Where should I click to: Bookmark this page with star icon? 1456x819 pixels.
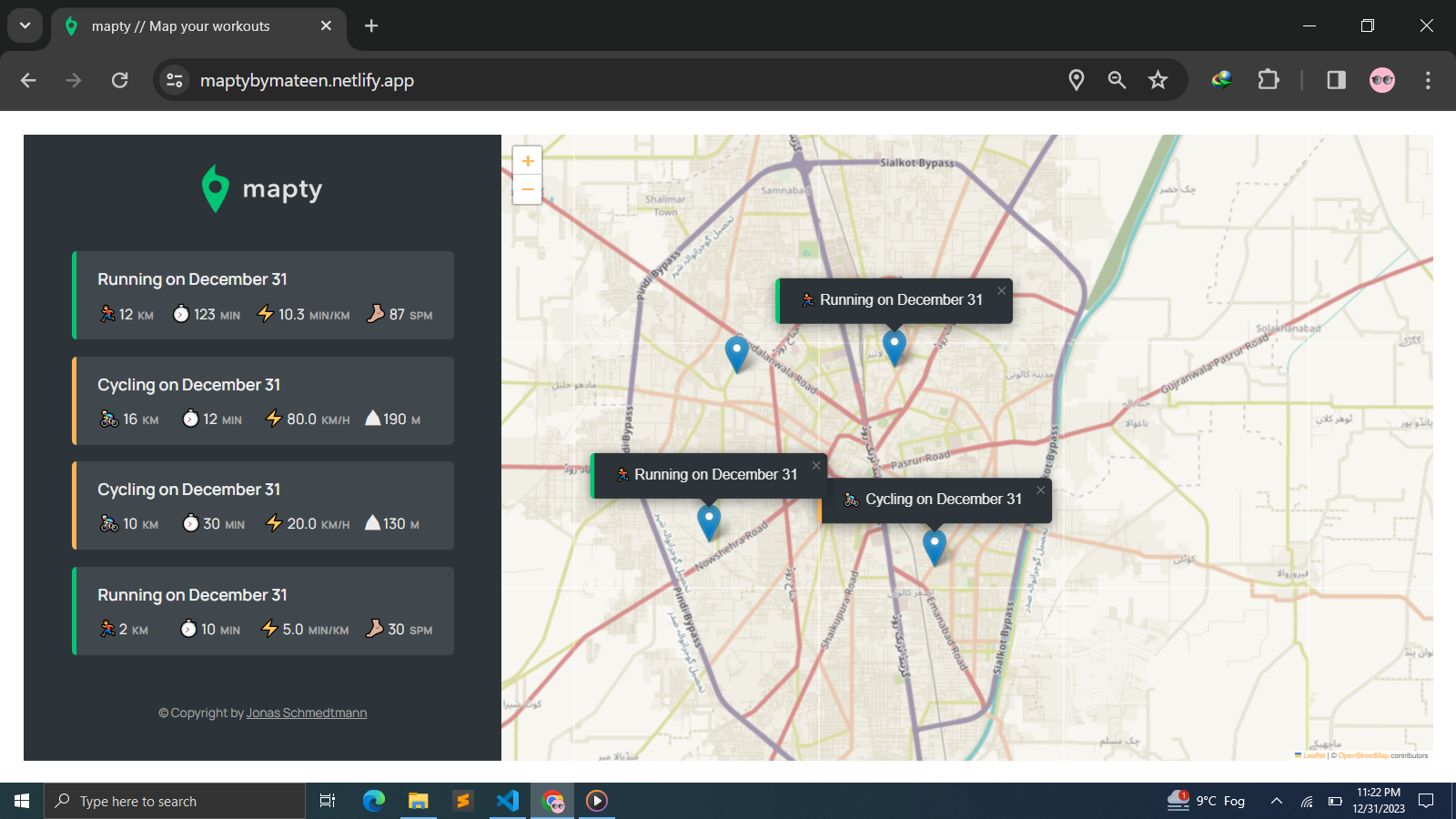[1158, 80]
